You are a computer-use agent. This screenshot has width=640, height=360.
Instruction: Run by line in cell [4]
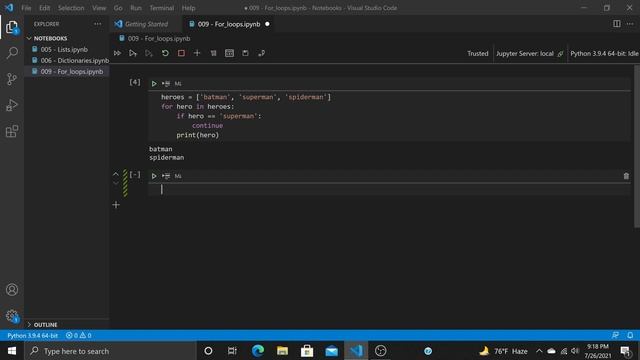click(x=166, y=84)
